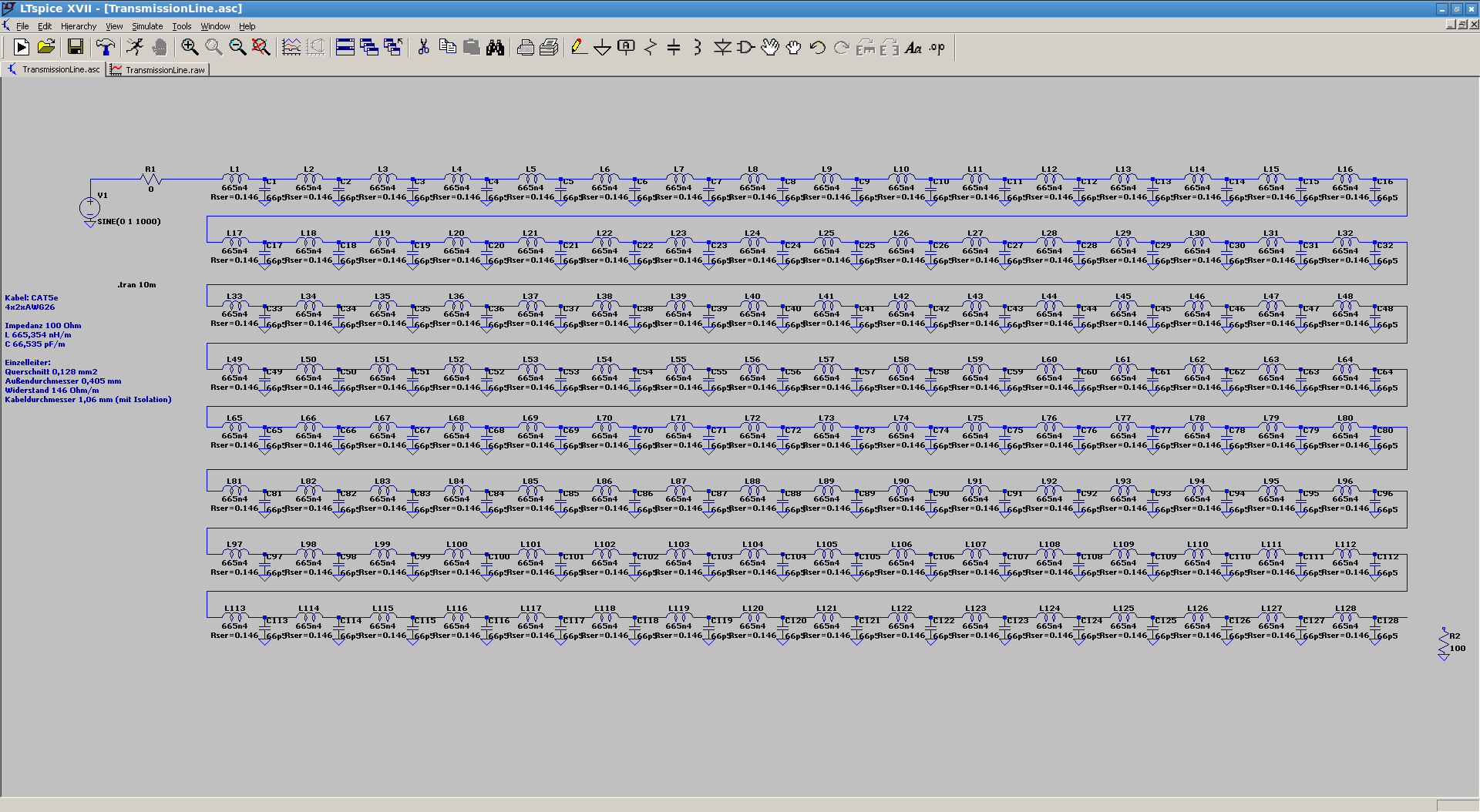Open the File menu
Viewport: 1480px width, 812px height.
coord(22,26)
